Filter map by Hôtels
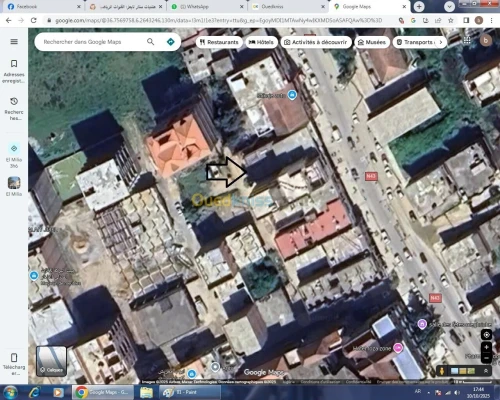 [261, 42]
